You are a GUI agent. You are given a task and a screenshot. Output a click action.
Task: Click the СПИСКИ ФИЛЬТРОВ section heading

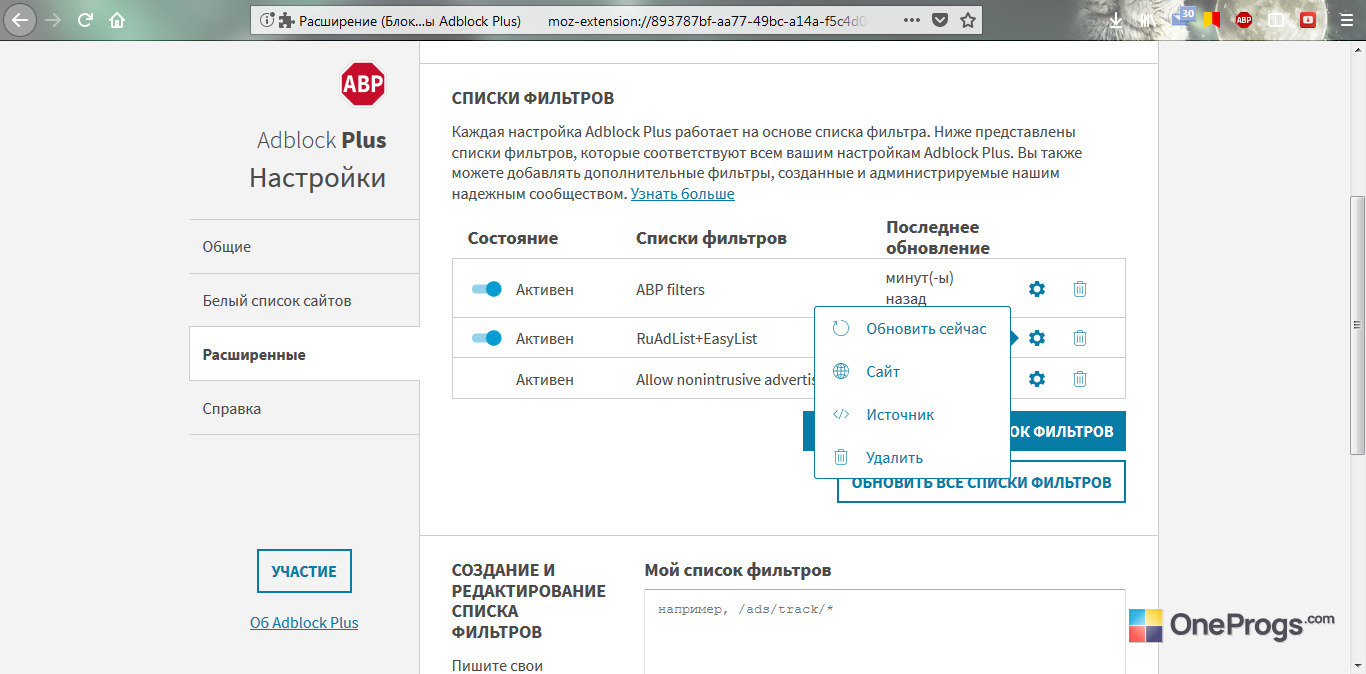[533, 98]
